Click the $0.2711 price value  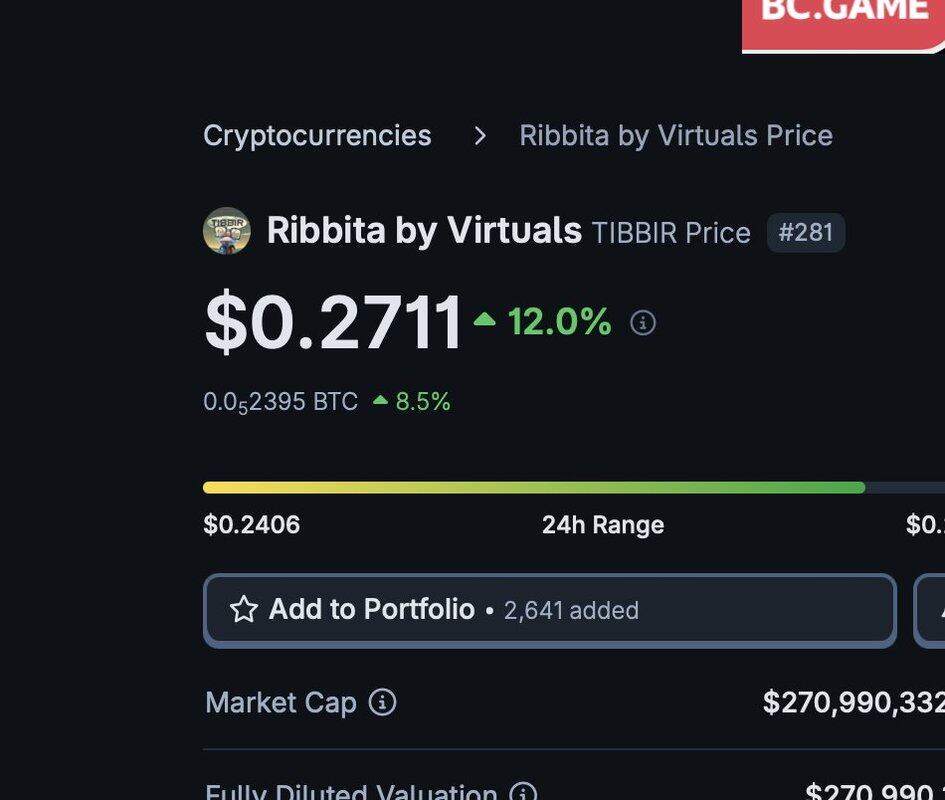[x=333, y=322]
